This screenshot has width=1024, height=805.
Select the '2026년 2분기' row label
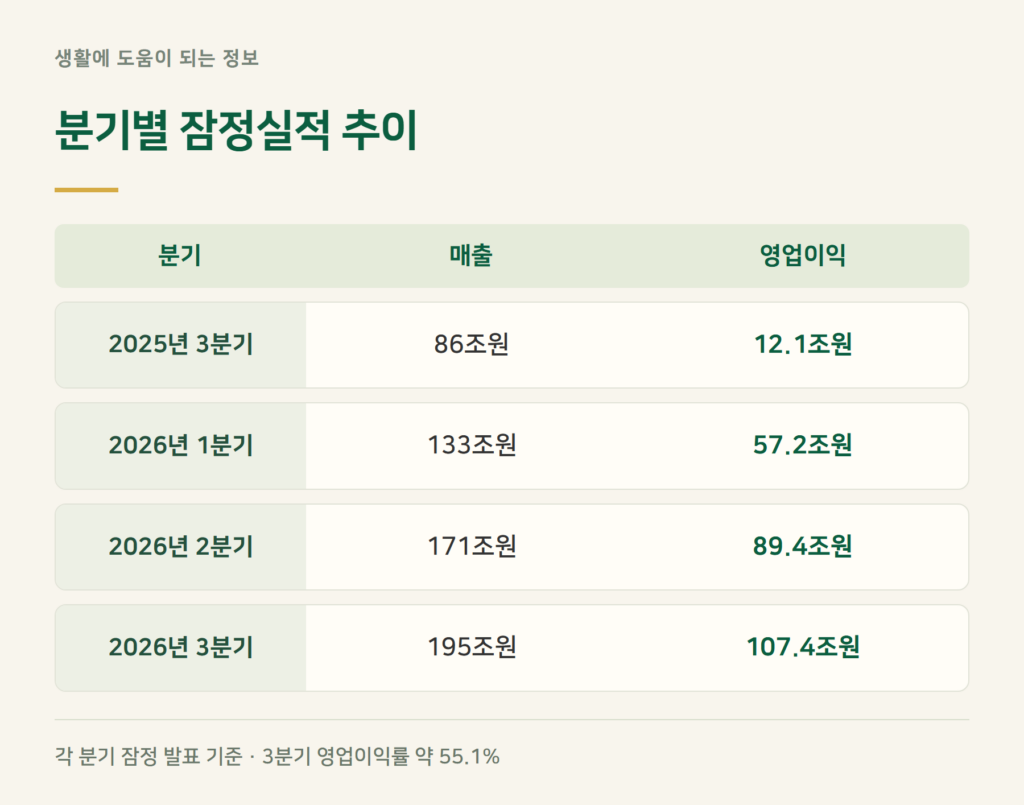tap(181, 546)
